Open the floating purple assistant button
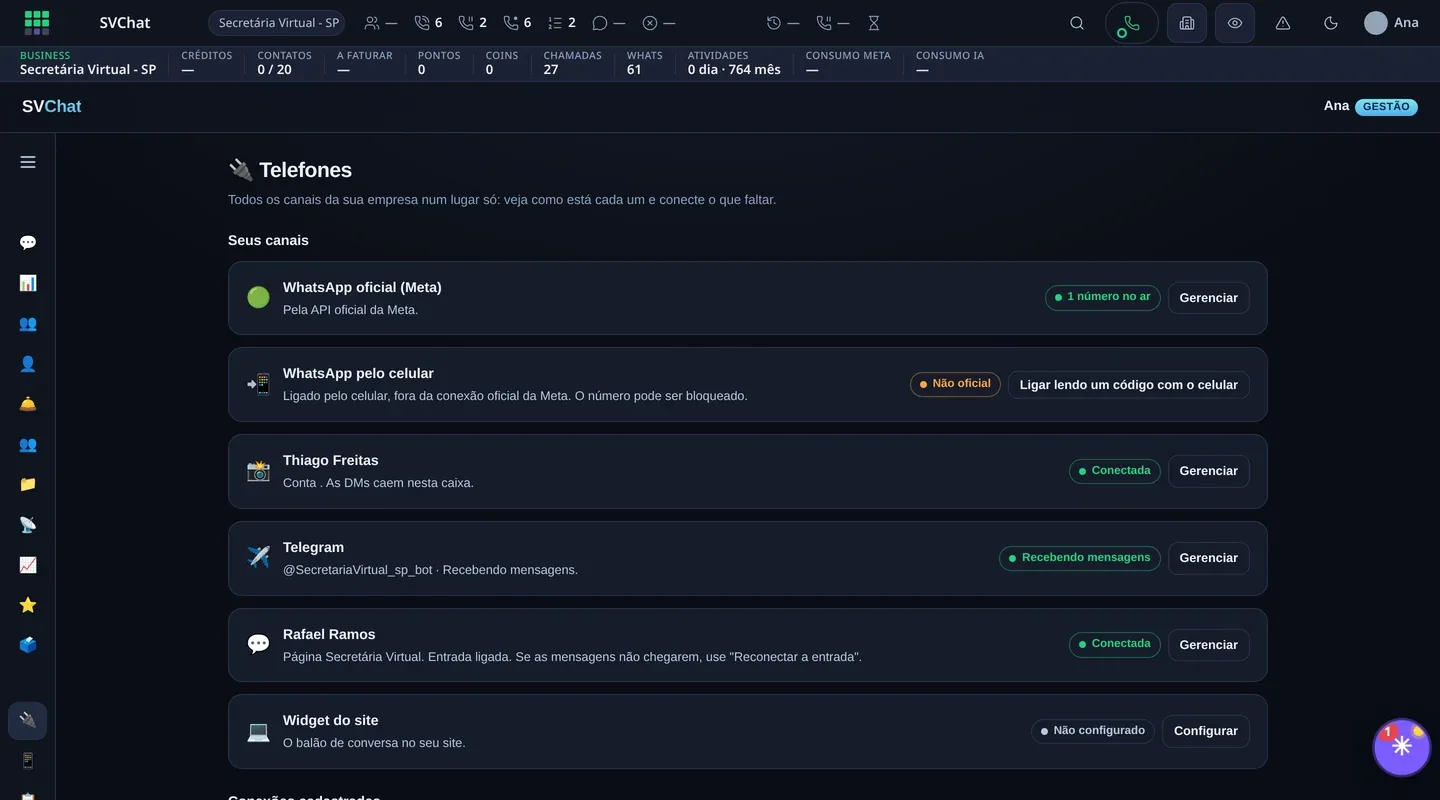Viewport: 1440px width, 800px height. click(1402, 747)
